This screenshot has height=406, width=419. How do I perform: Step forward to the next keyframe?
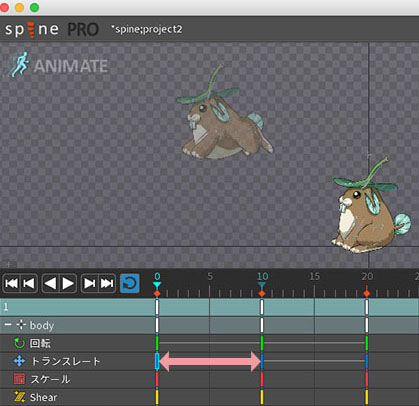(x=90, y=283)
